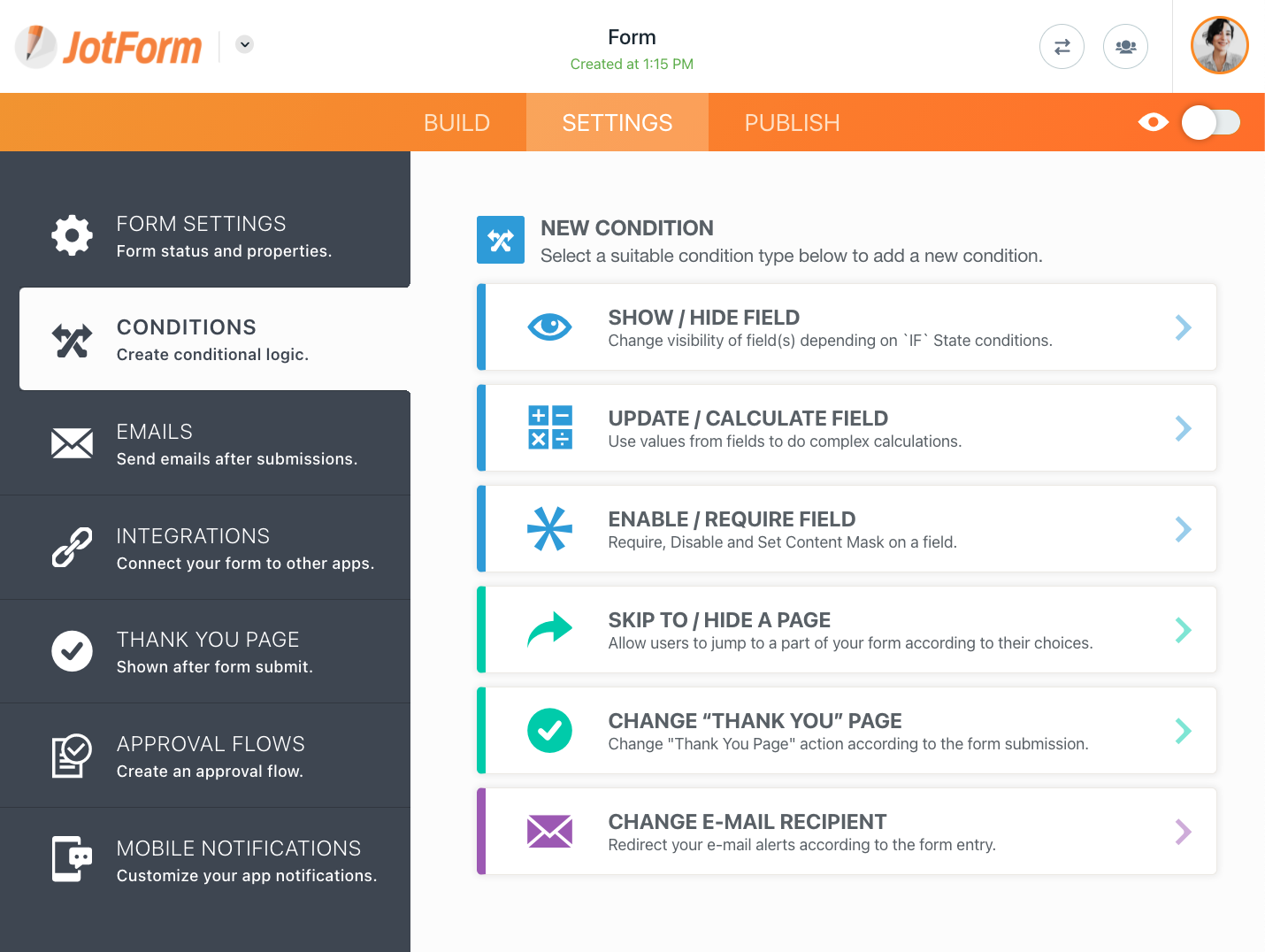1265x952 pixels.
Task: Click "Form status and properties." subtitle
Action: pyautogui.click(x=224, y=251)
